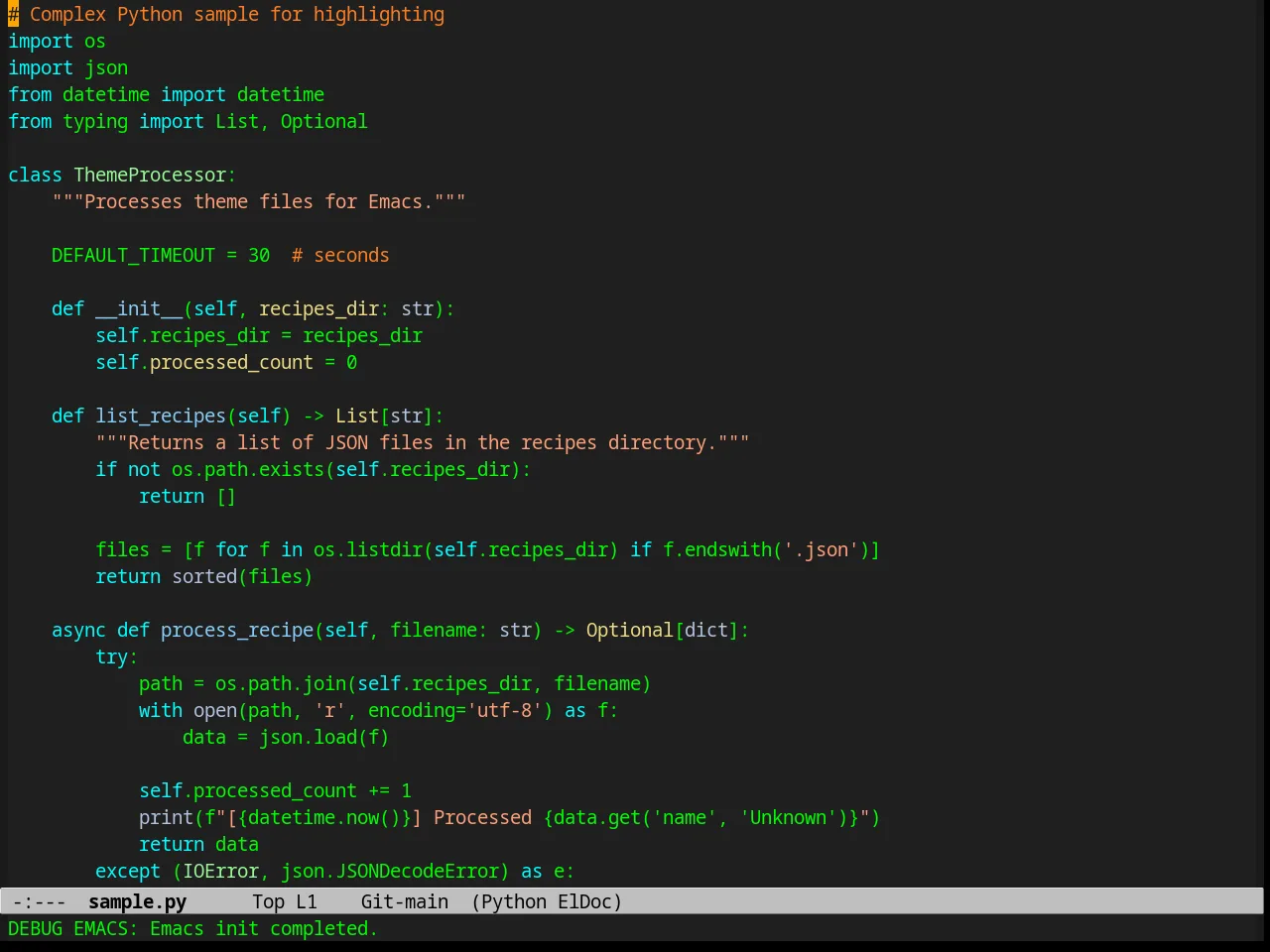
Task: Click Git-main version control indicator
Action: coord(405,901)
